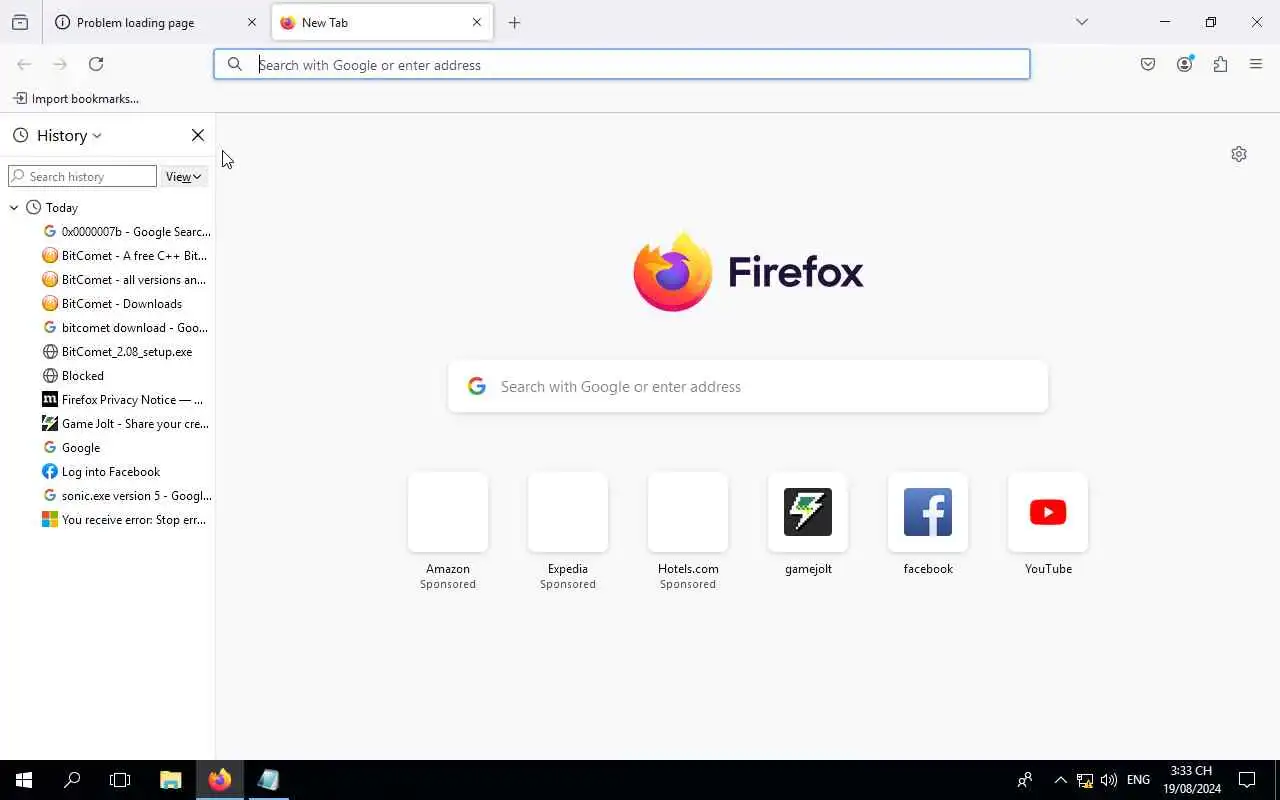Close the Problem loading page tab

(252, 22)
